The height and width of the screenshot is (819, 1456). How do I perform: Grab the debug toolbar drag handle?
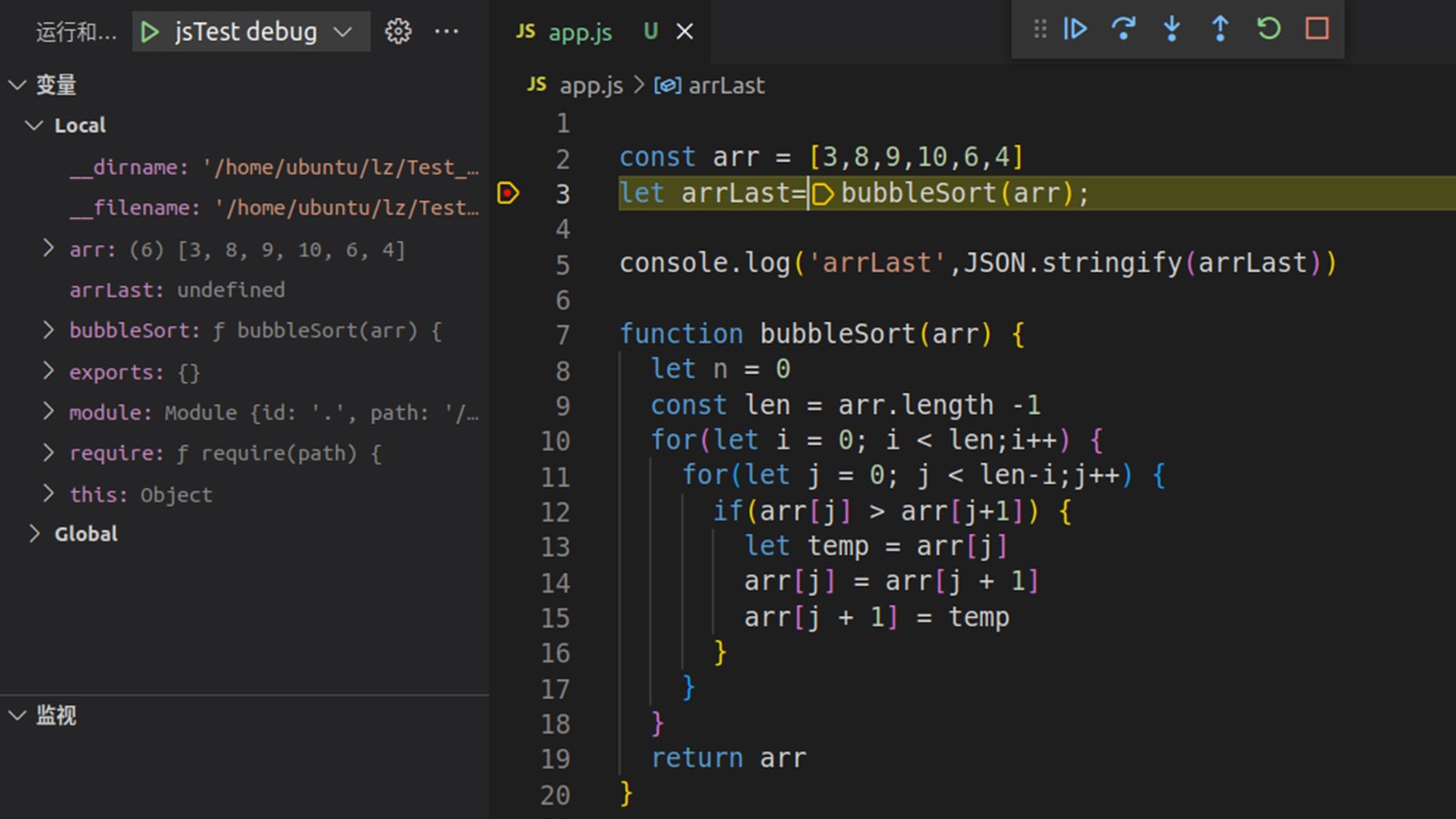point(1039,29)
